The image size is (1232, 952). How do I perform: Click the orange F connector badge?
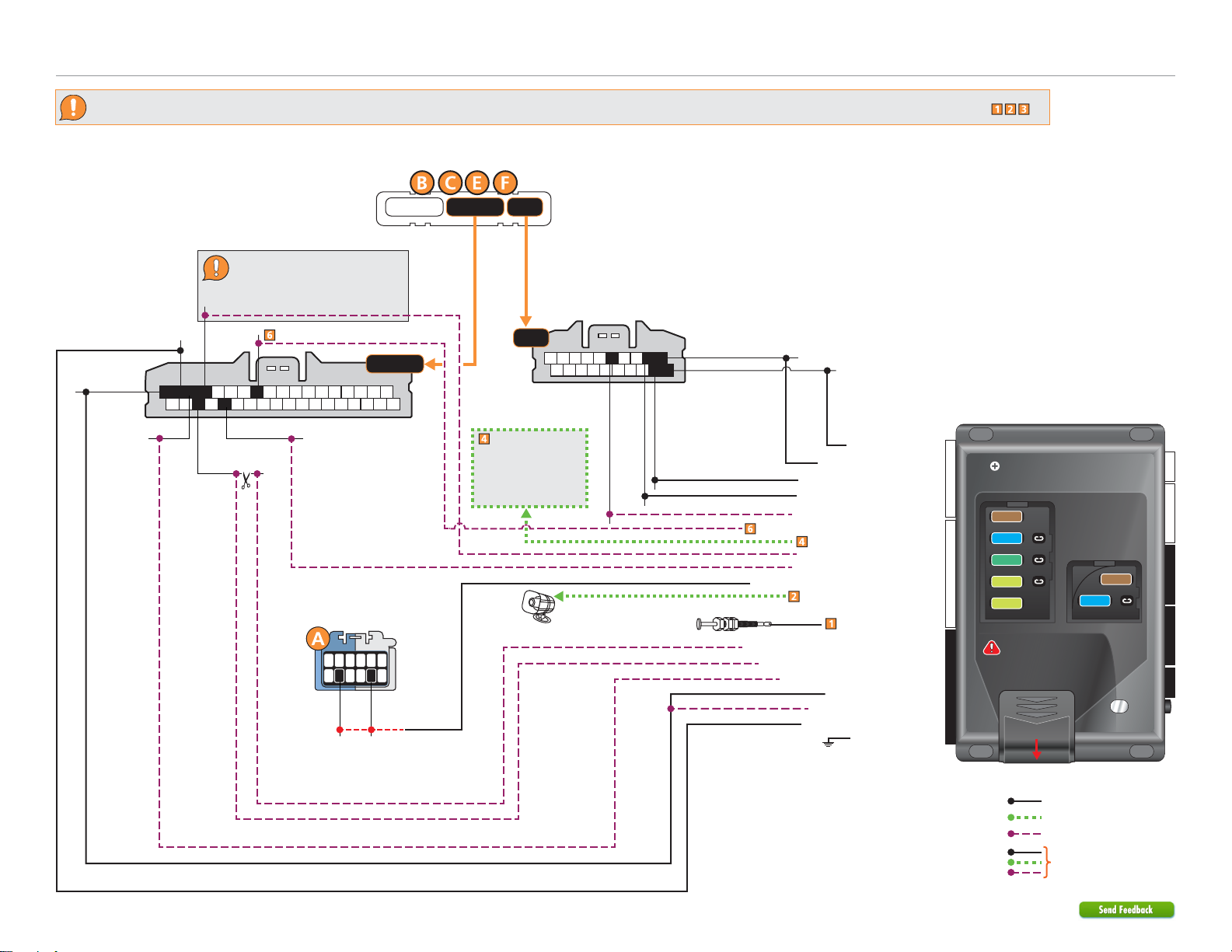(505, 183)
